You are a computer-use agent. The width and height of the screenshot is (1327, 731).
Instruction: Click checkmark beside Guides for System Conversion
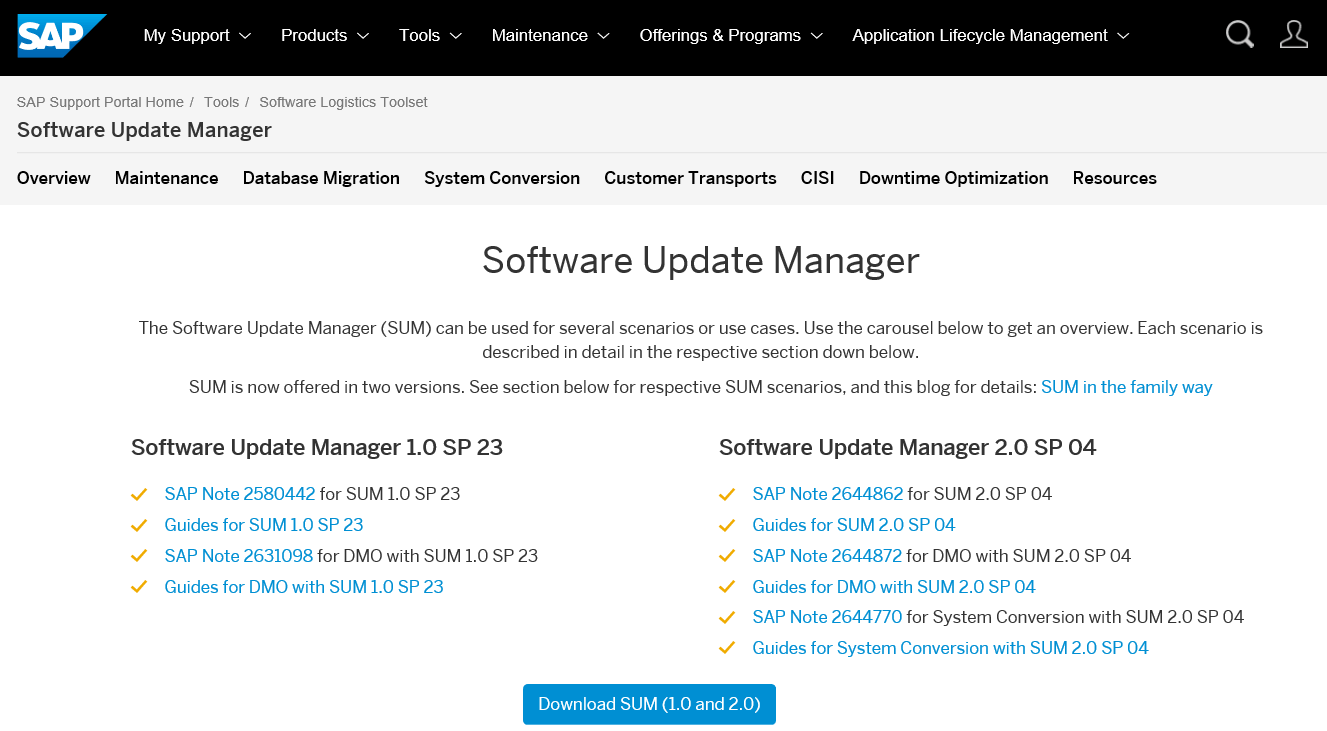coord(727,649)
